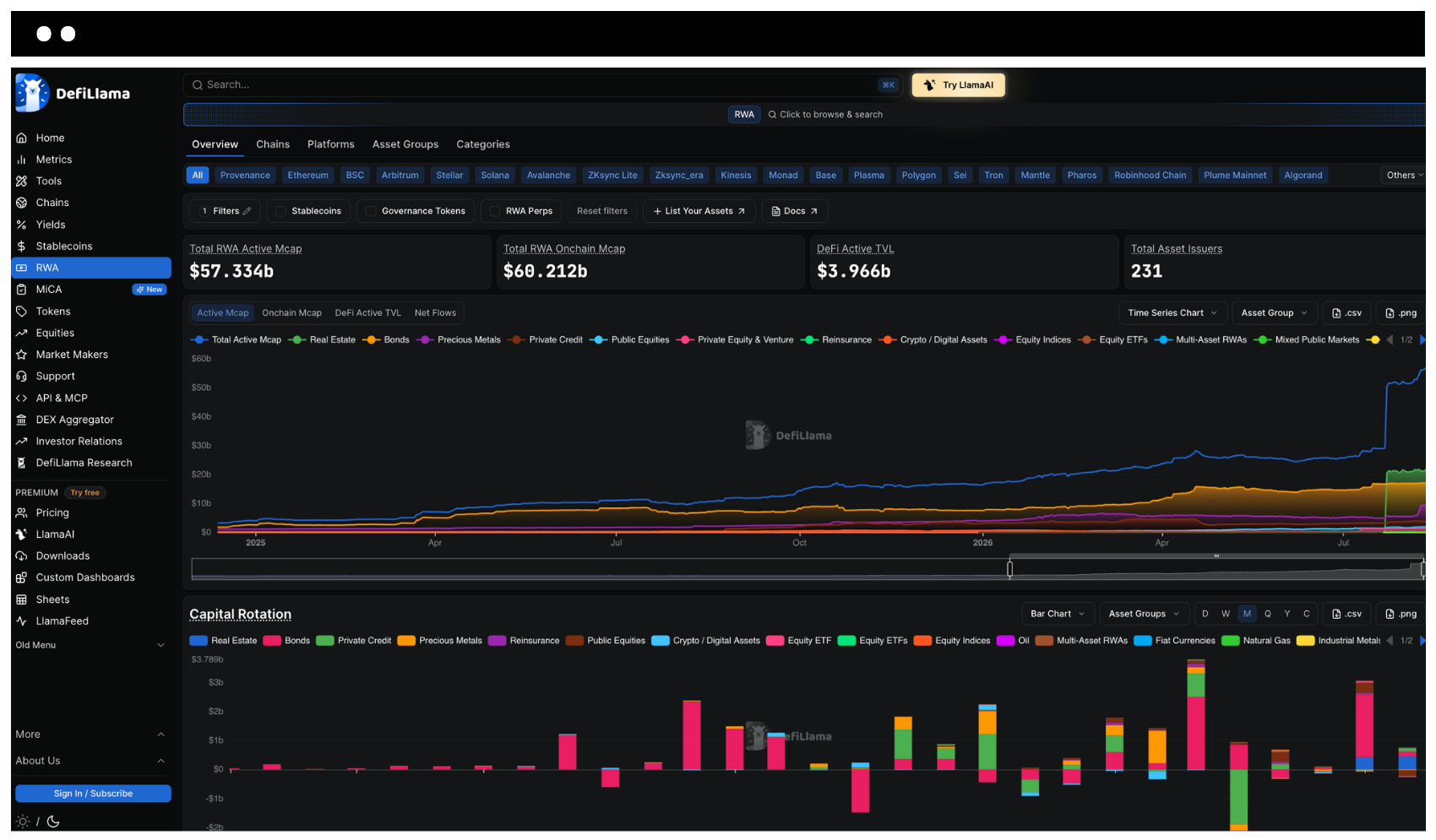Collapse the About Us section
The width and height of the screenshot is (1436, 840).
(90, 761)
